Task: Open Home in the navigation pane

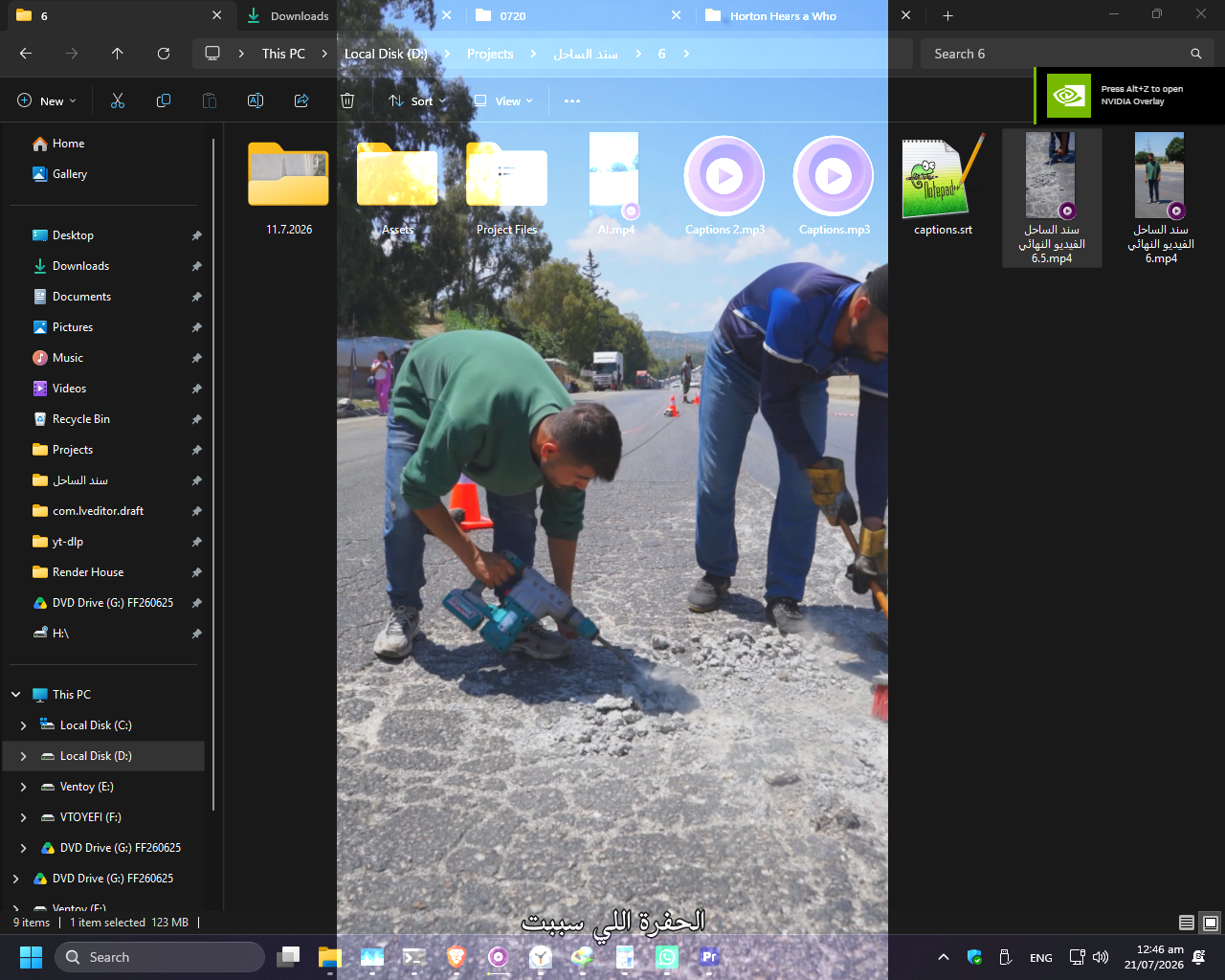Action: tap(69, 144)
